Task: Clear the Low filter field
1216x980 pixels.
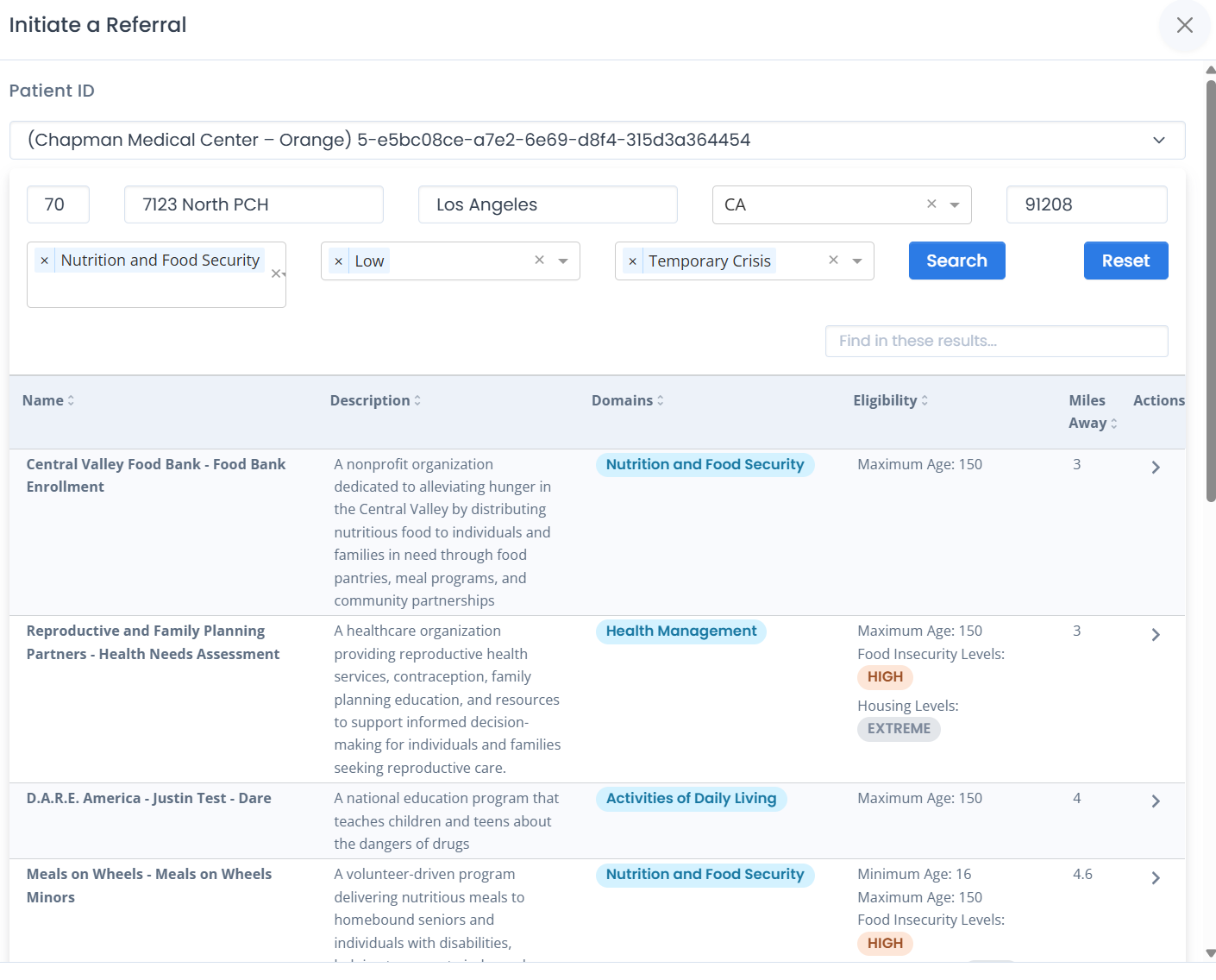Action: 539,261
